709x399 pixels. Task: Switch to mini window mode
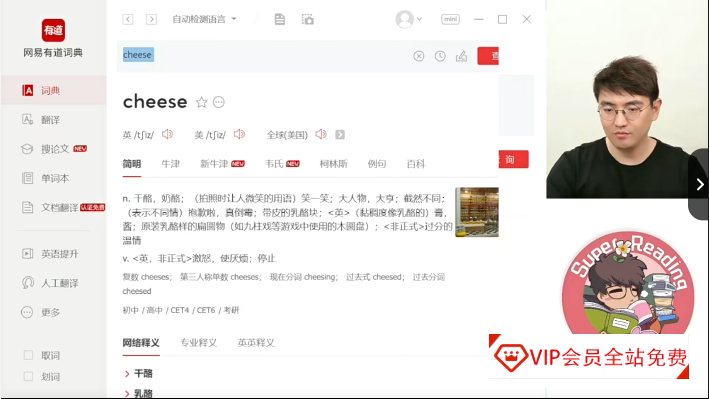(450, 19)
